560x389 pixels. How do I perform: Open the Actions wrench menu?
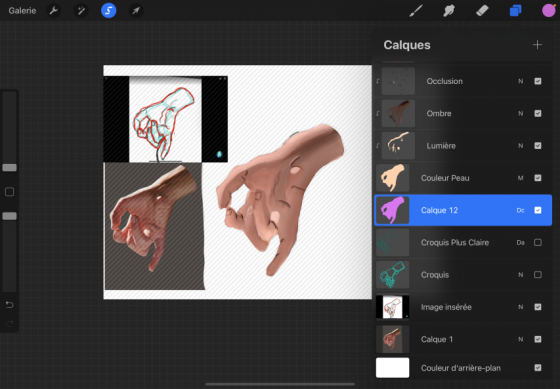(54, 11)
